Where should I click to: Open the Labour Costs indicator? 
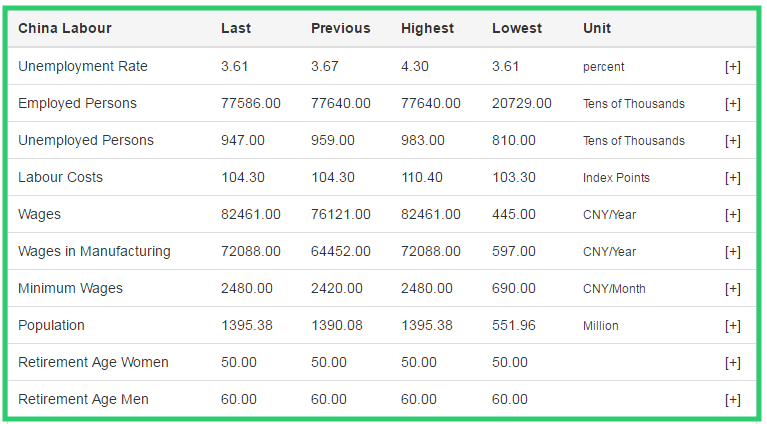(x=60, y=177)
